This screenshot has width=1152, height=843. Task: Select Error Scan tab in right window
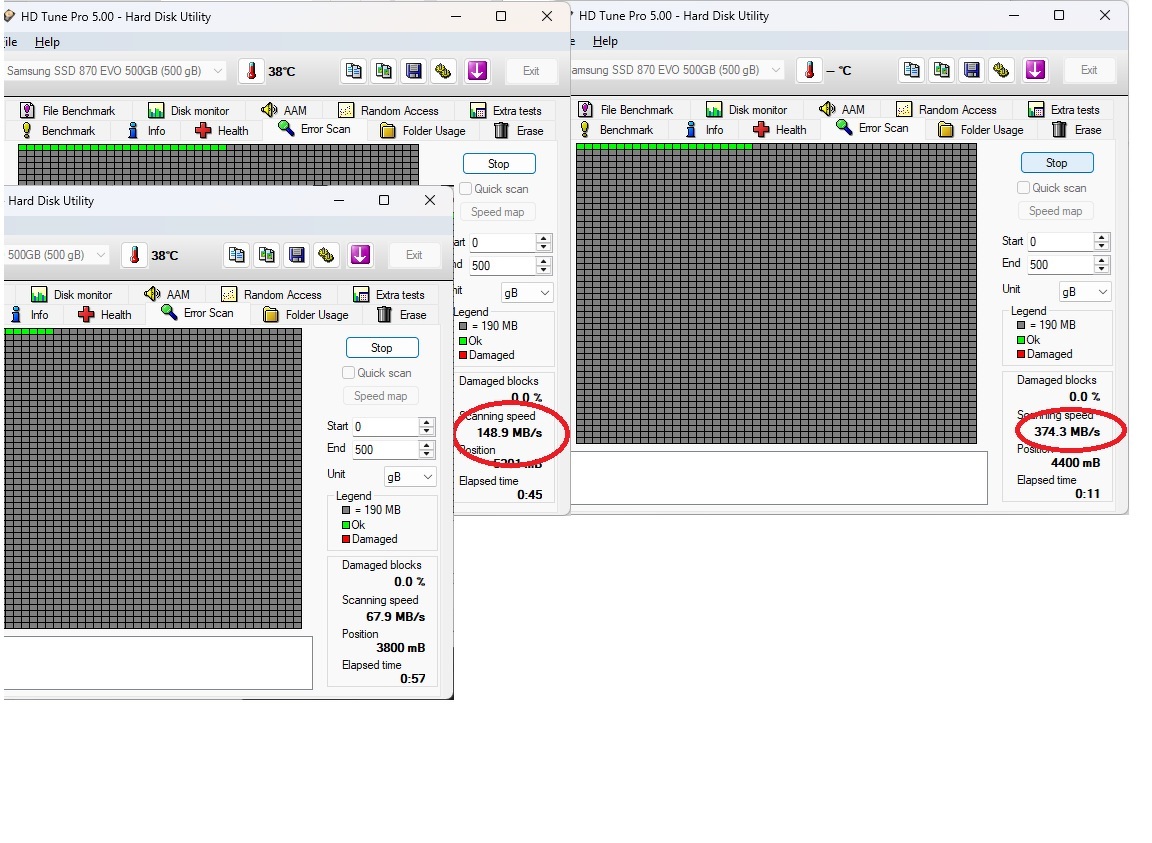pos(872,128)
